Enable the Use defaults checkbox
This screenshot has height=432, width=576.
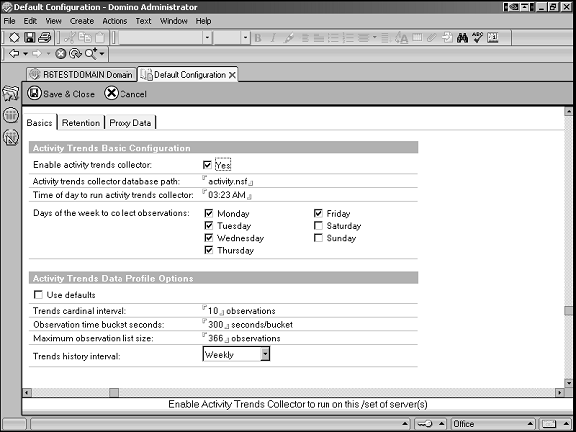pos(38,295)
